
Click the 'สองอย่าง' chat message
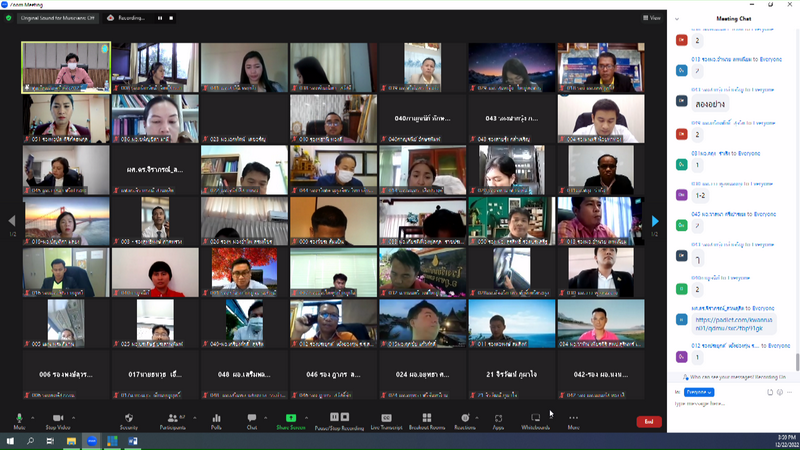pos(710,104)
